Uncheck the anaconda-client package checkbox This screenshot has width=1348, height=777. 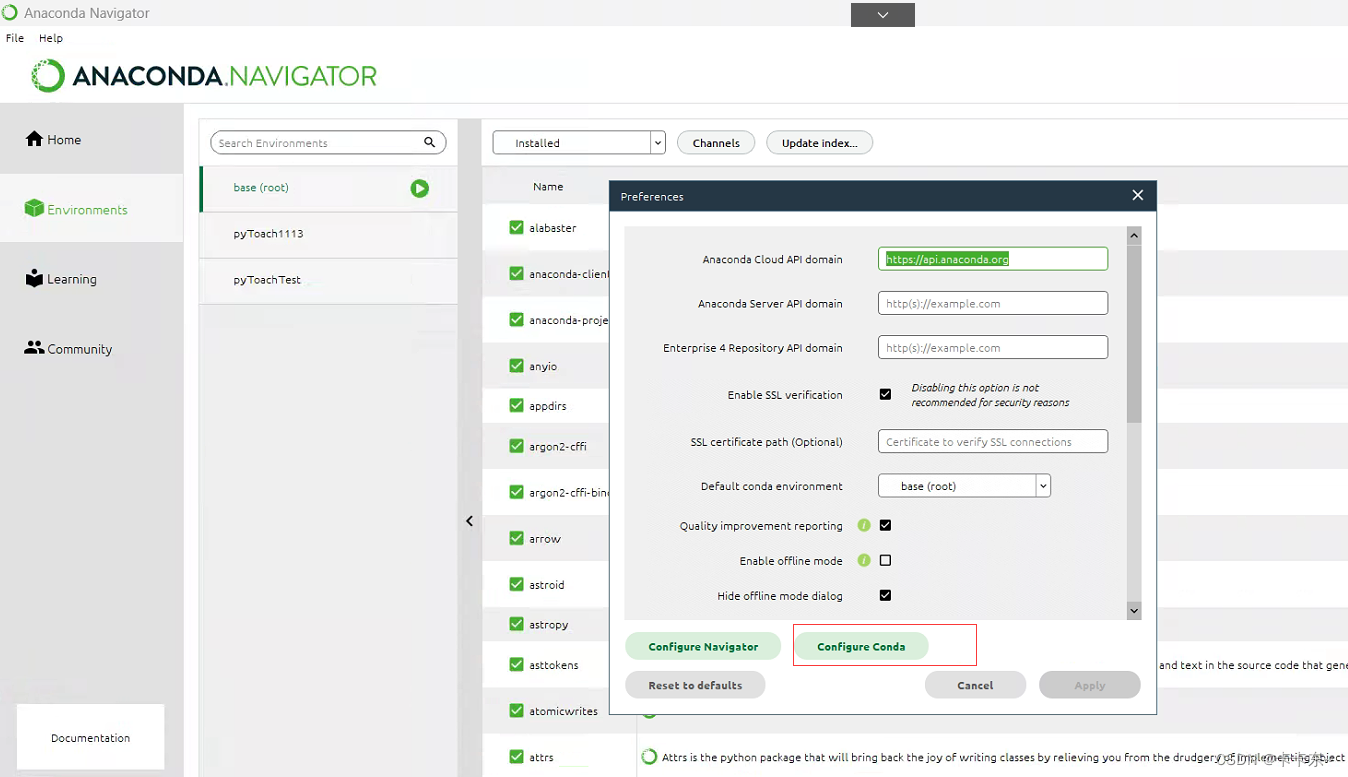[516, 273]
